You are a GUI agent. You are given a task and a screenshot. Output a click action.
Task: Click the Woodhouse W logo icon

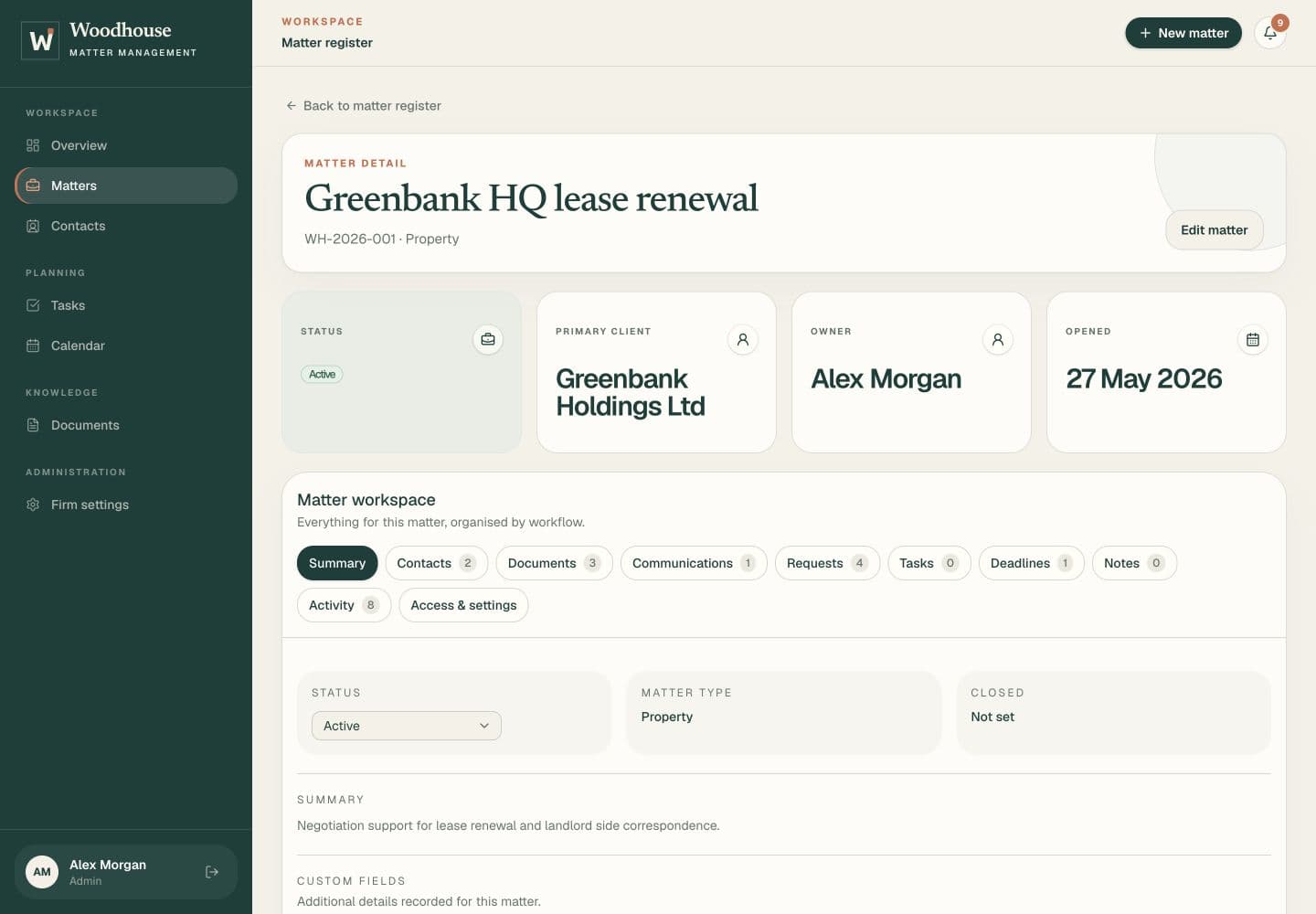(40, 40)
